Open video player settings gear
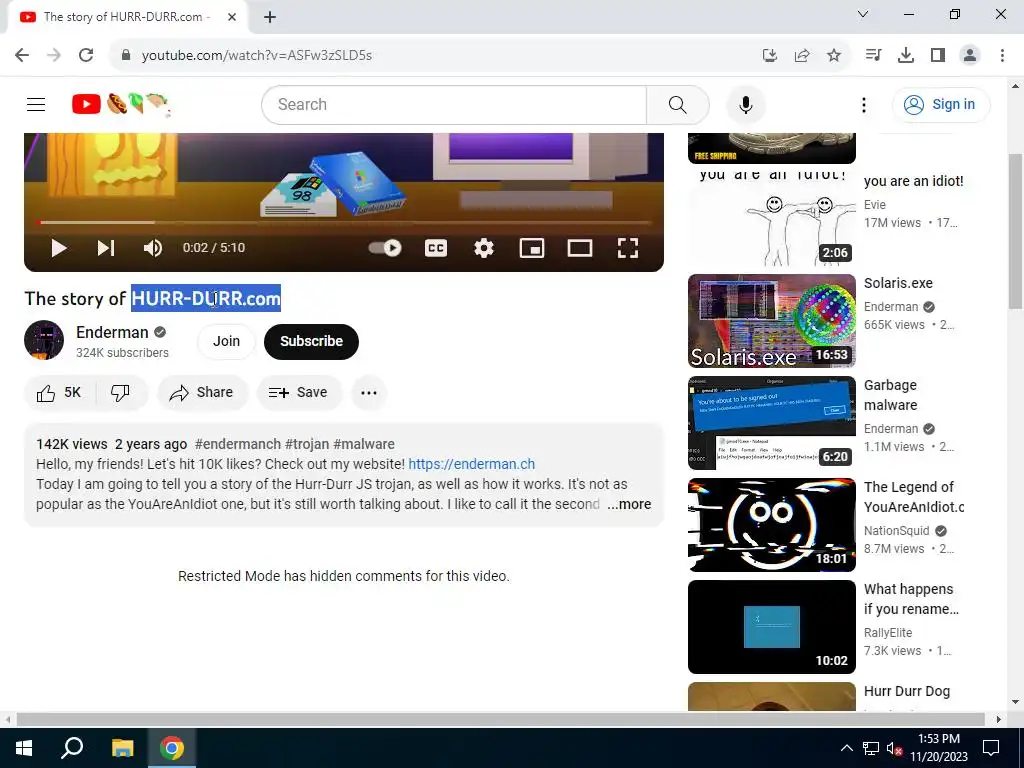Viewport: 1024px width, 768px height. pos(484,248)
